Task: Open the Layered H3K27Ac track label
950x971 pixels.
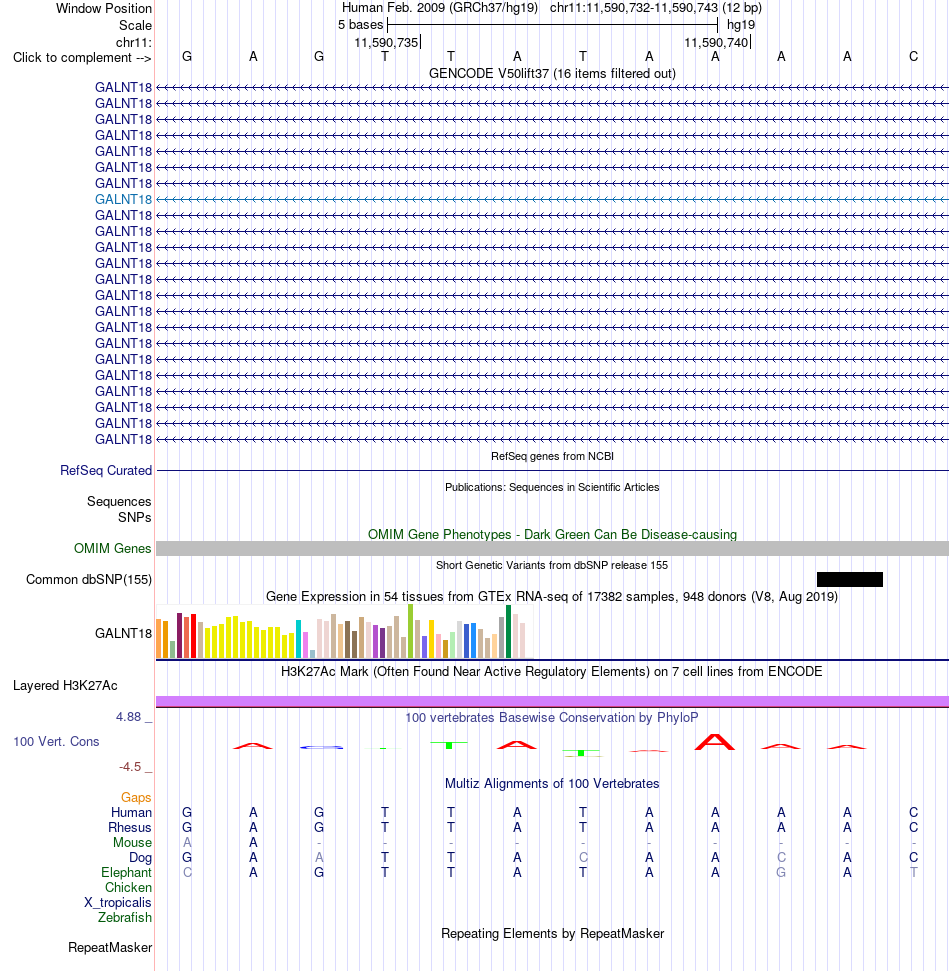Action: coord(65,686)
